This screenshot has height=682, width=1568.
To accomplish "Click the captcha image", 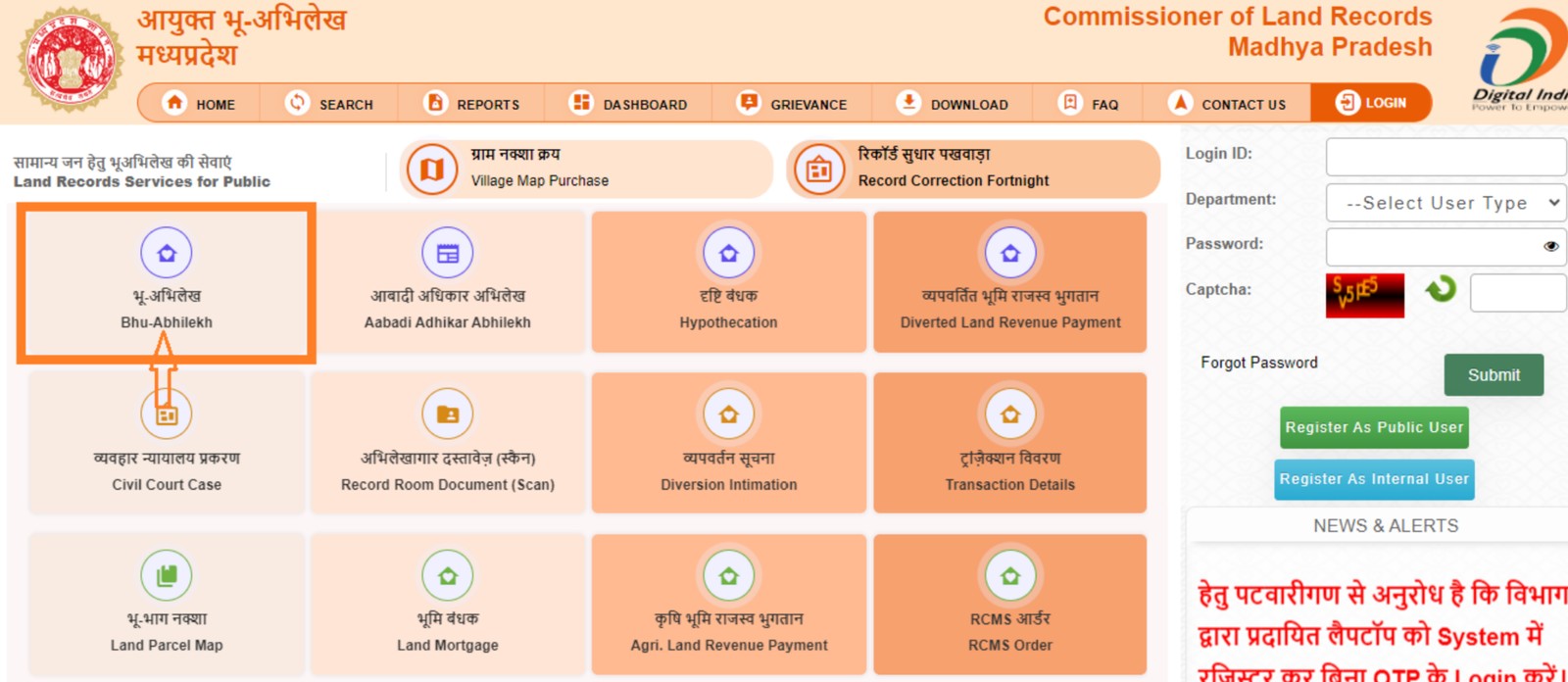I will (x=1365, y=295).
